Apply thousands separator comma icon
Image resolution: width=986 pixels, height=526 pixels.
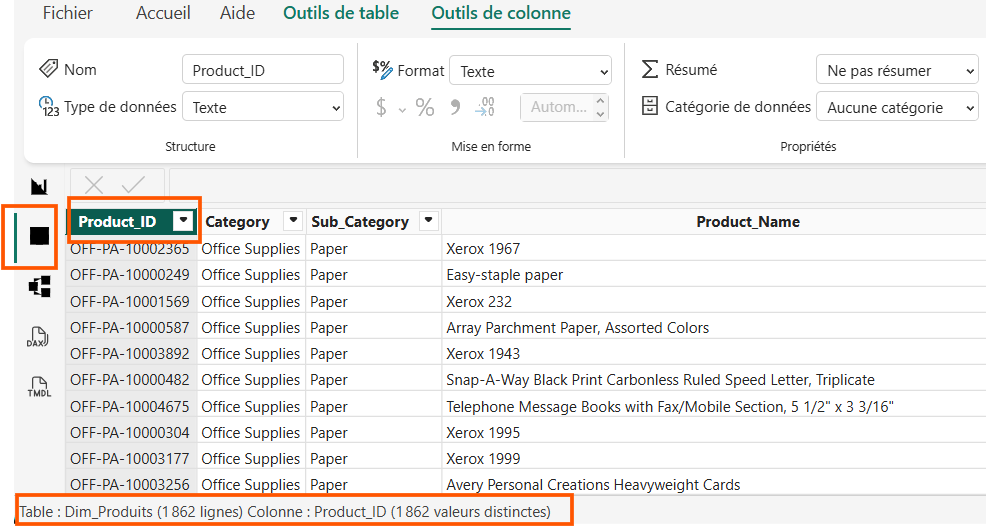[x=455, y=108]
